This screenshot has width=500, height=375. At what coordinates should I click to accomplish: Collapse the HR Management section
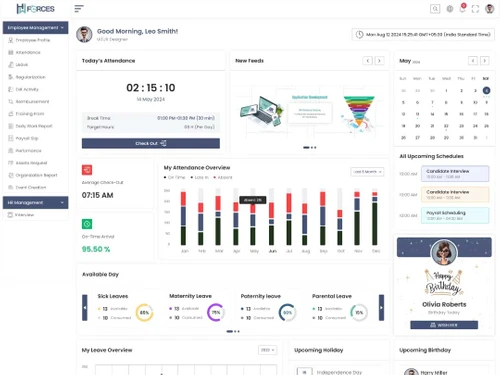click(x=35, y=203)
